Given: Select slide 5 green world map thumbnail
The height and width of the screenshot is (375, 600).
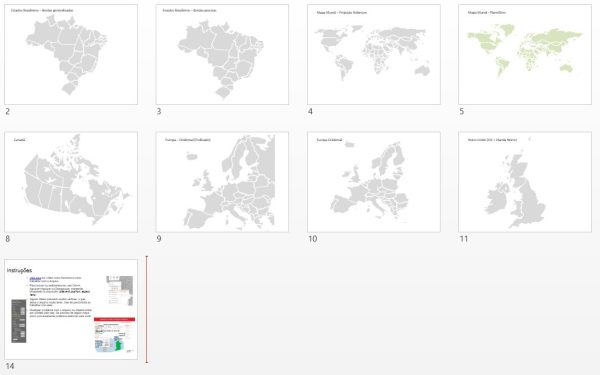Looking at the screenshot, I should point(525,54).
